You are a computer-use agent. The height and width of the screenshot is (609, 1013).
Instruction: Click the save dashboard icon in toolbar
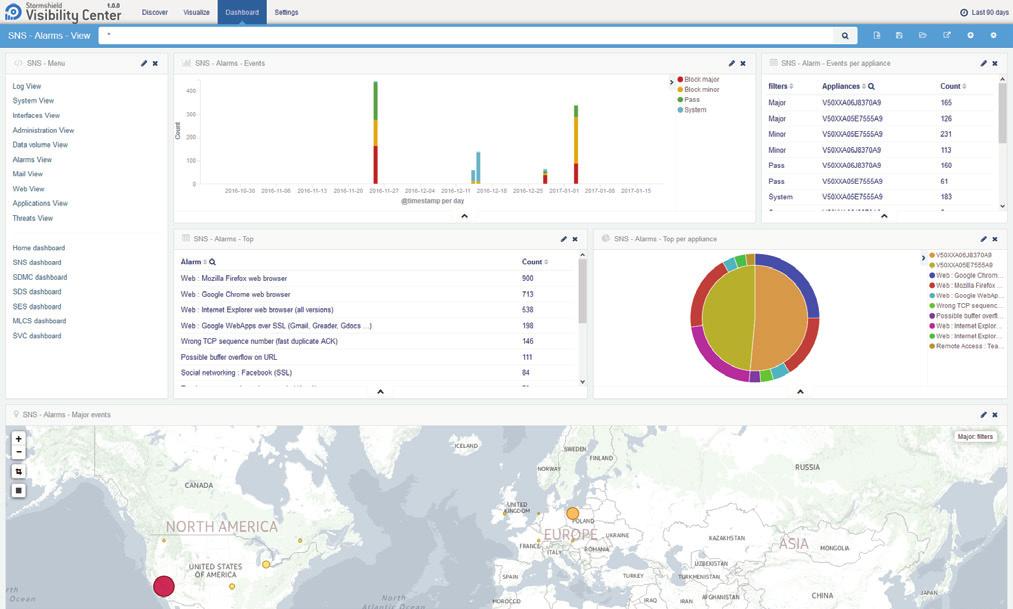click(899, 36)
